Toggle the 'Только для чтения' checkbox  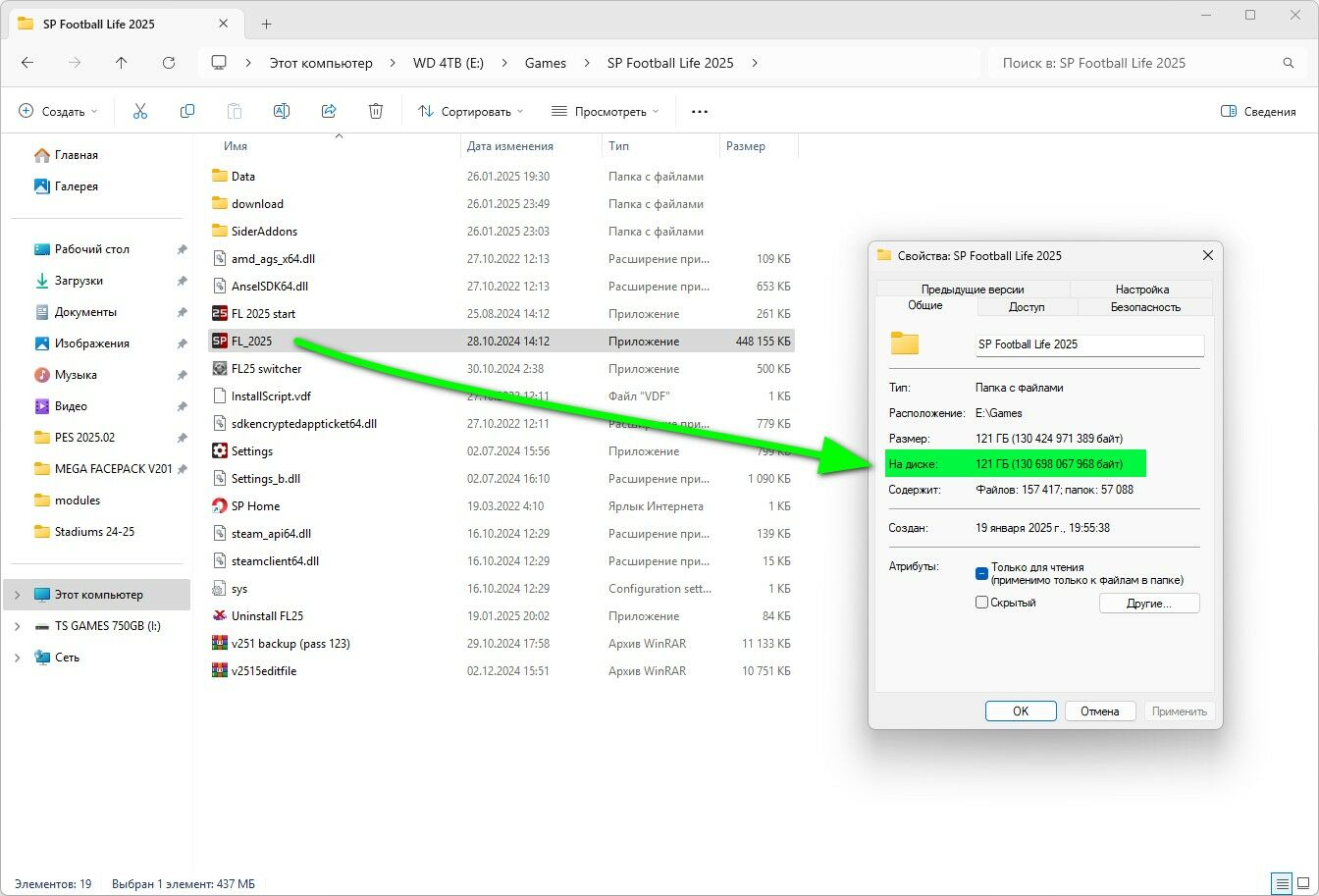[981, 573]
